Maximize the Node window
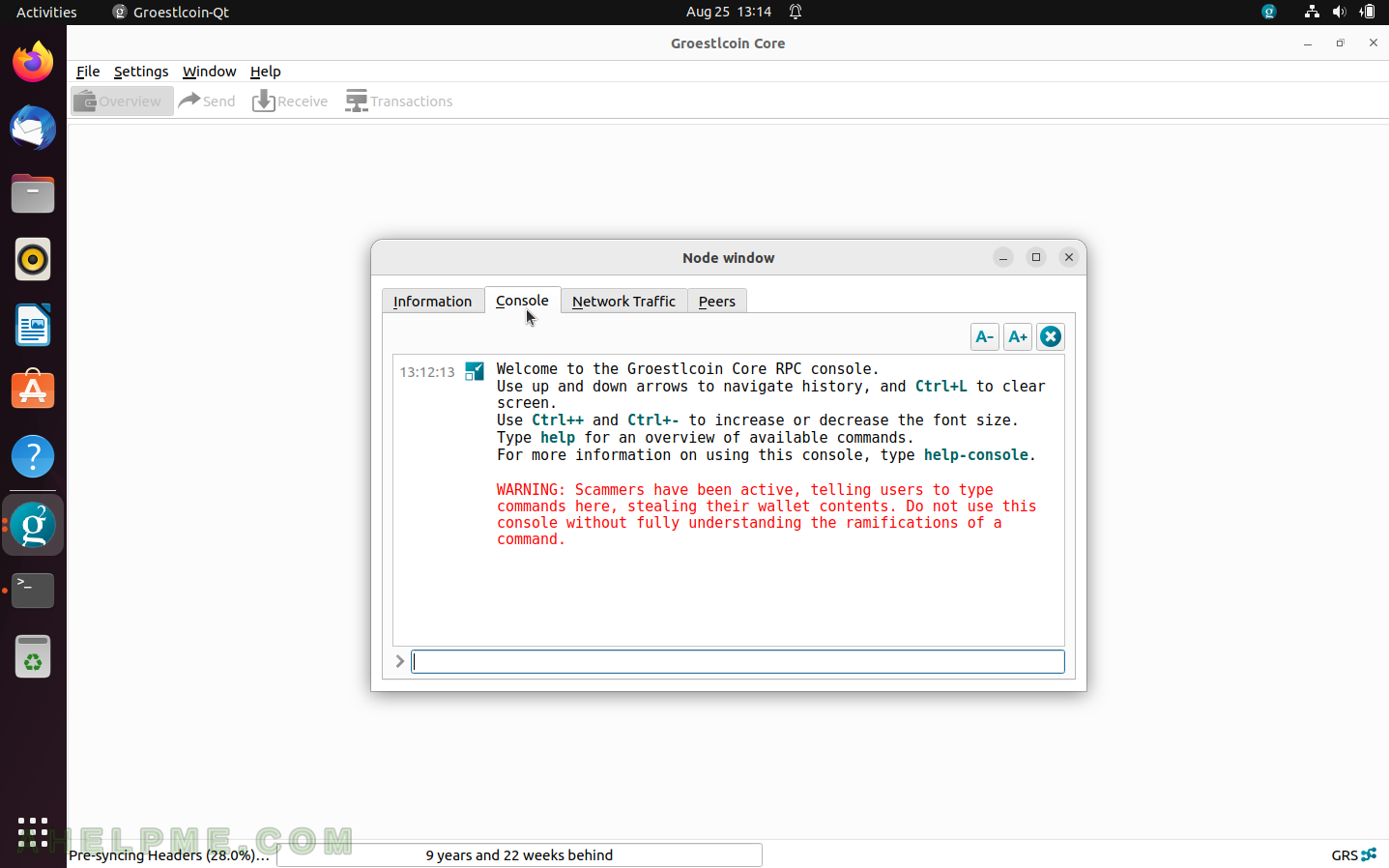 point(1036,257)
